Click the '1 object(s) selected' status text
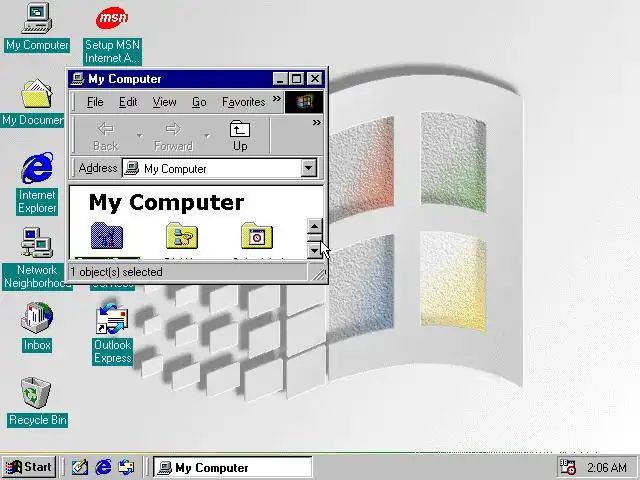The width and height of the screenshot is (640, 480). pos(116,272)
